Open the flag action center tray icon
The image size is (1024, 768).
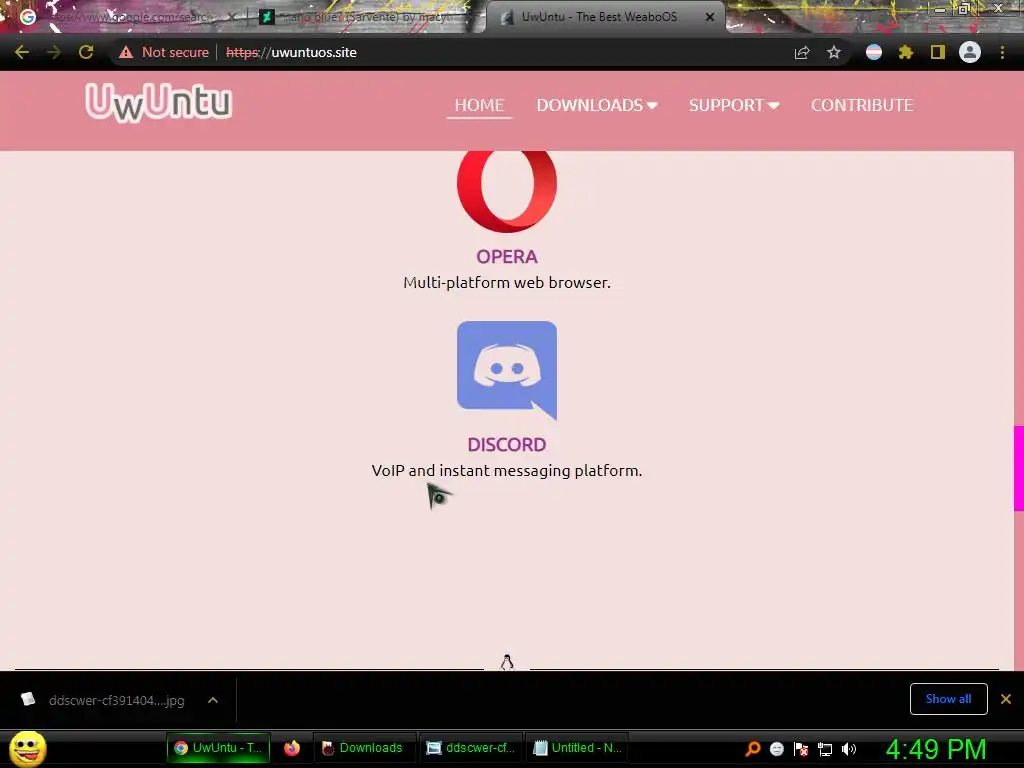[x=801, y=748]
